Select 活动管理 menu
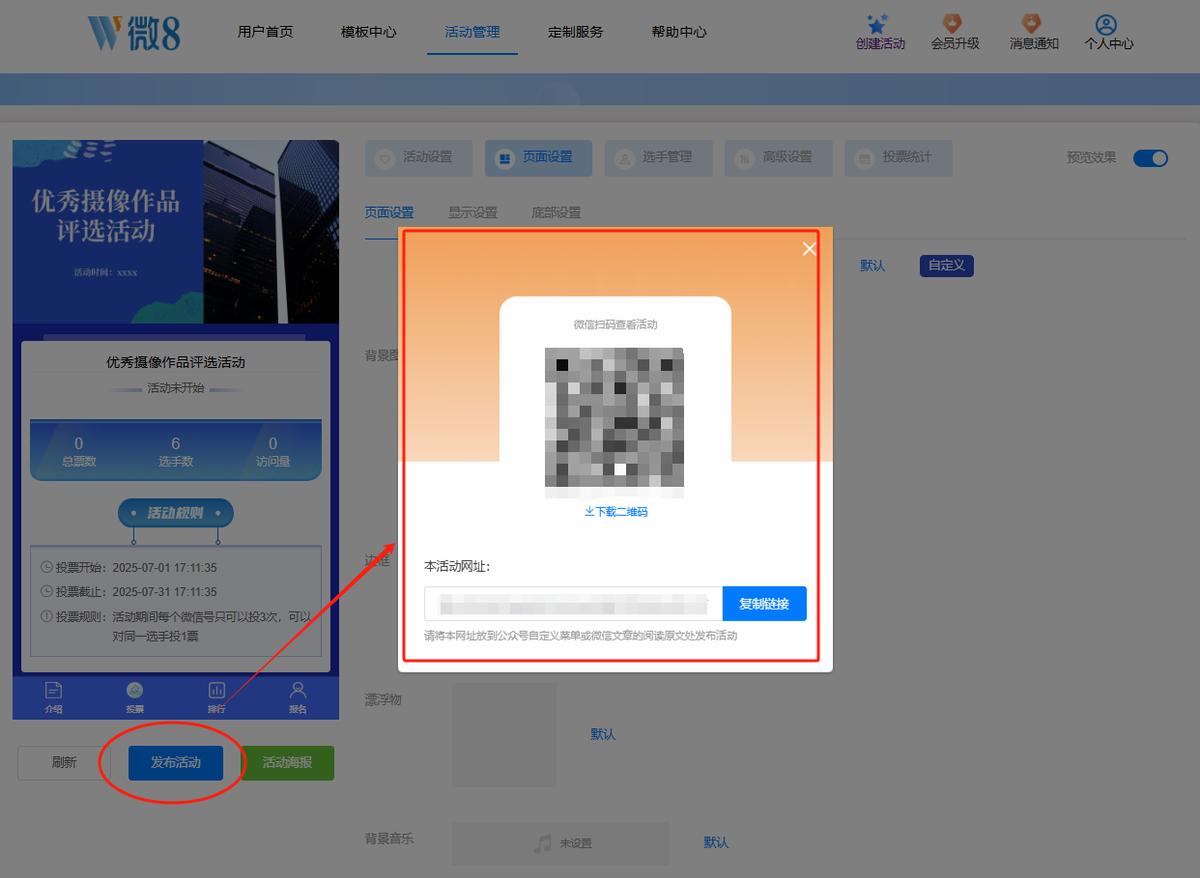Viewport: 1200px width, 878px height. pos(472,32)
